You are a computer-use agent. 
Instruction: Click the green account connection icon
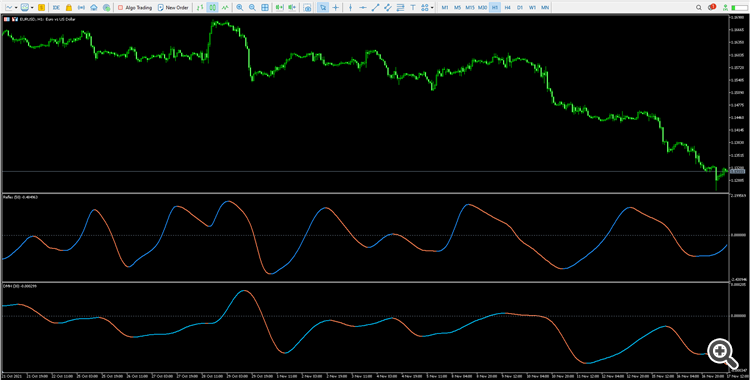pos(726,7)
